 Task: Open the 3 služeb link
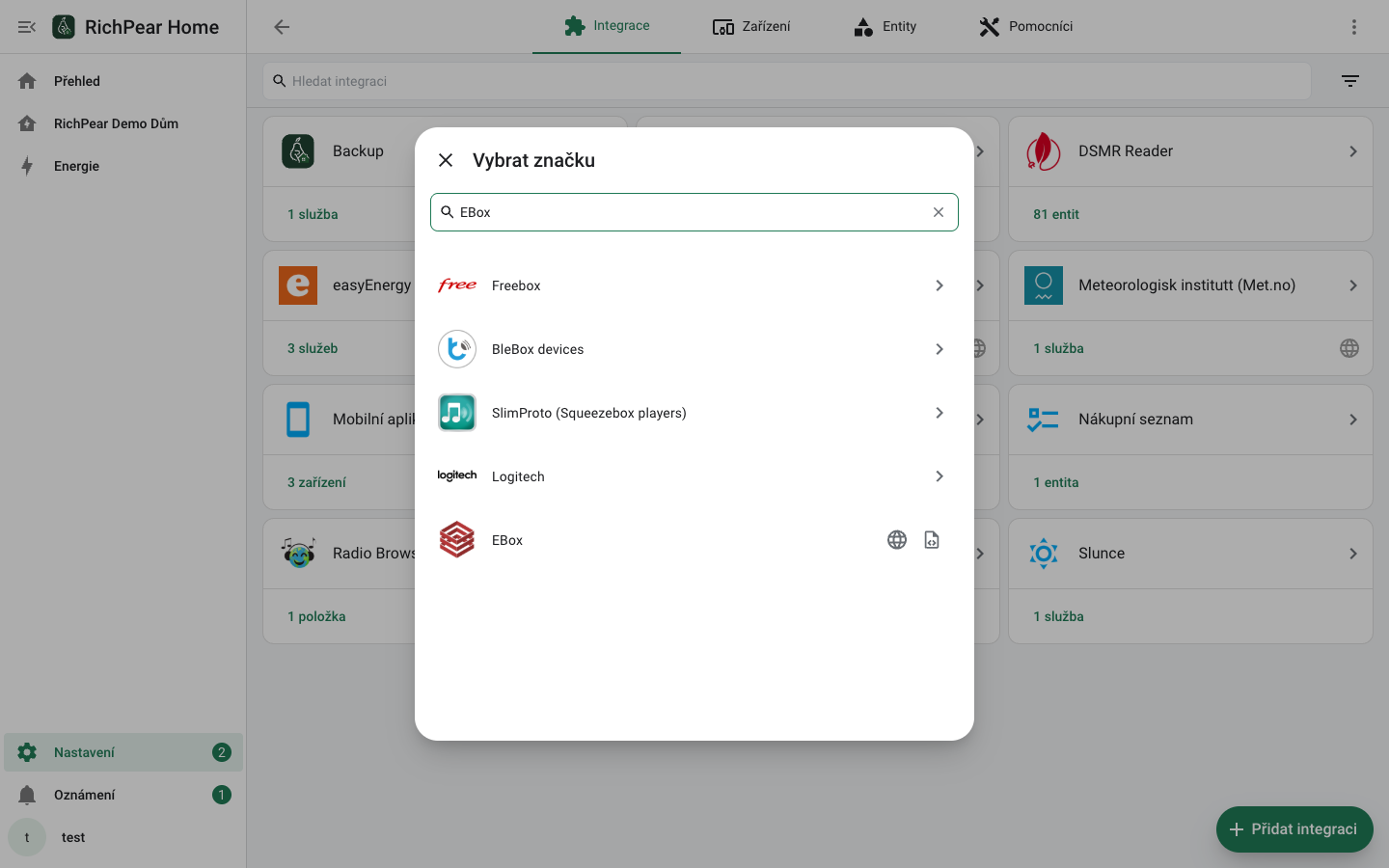click(x=313, y=348)
